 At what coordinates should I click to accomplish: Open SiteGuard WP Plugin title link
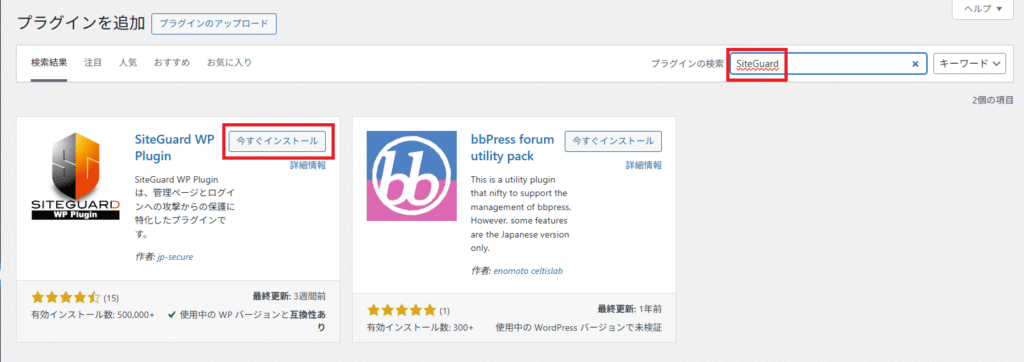pos(175,148)
